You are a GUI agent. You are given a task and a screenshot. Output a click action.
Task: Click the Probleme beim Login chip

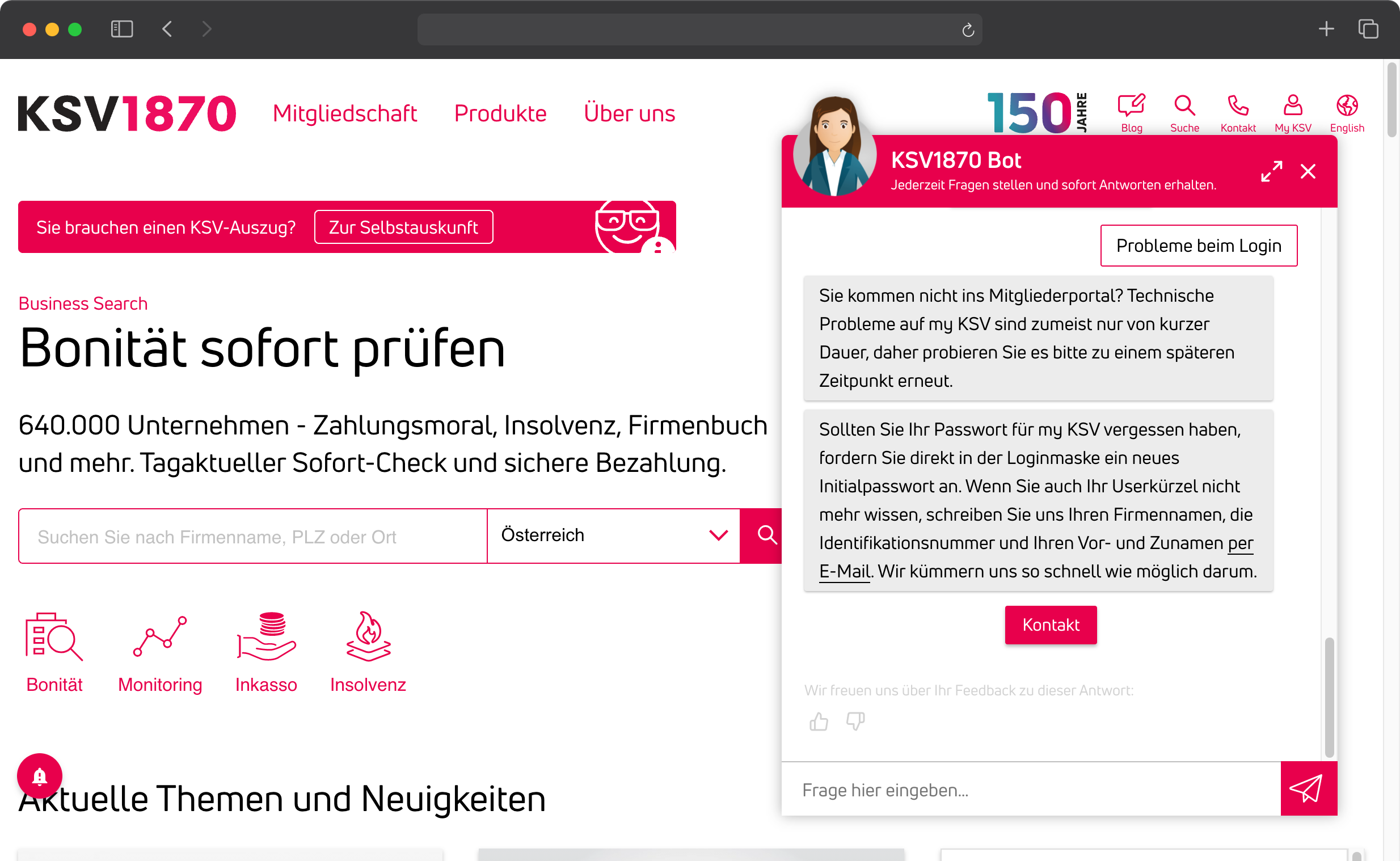coord(1199,246)
